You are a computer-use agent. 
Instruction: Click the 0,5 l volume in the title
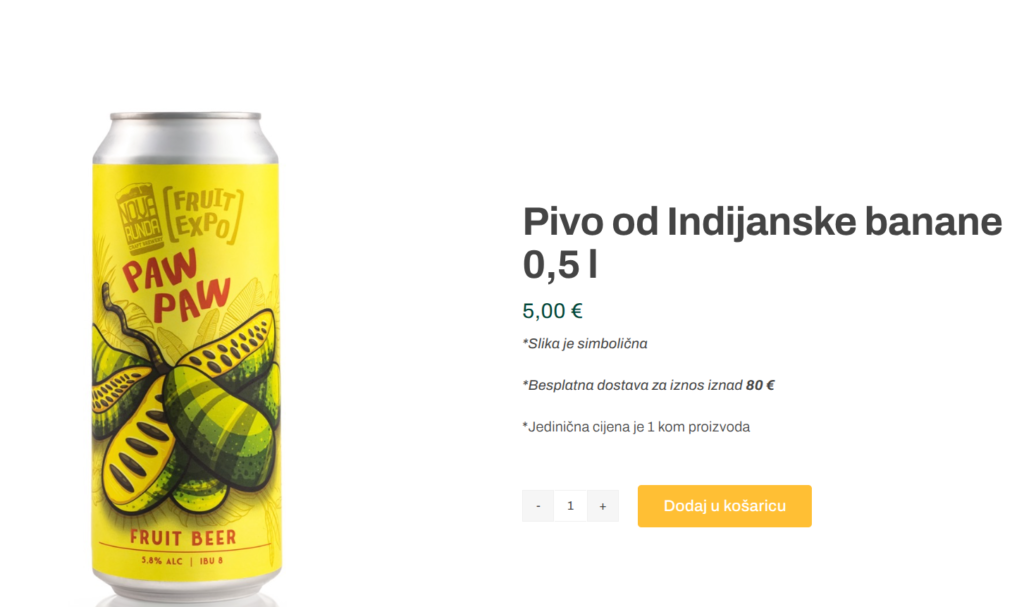pyautogui.click(x=560, y=265)
